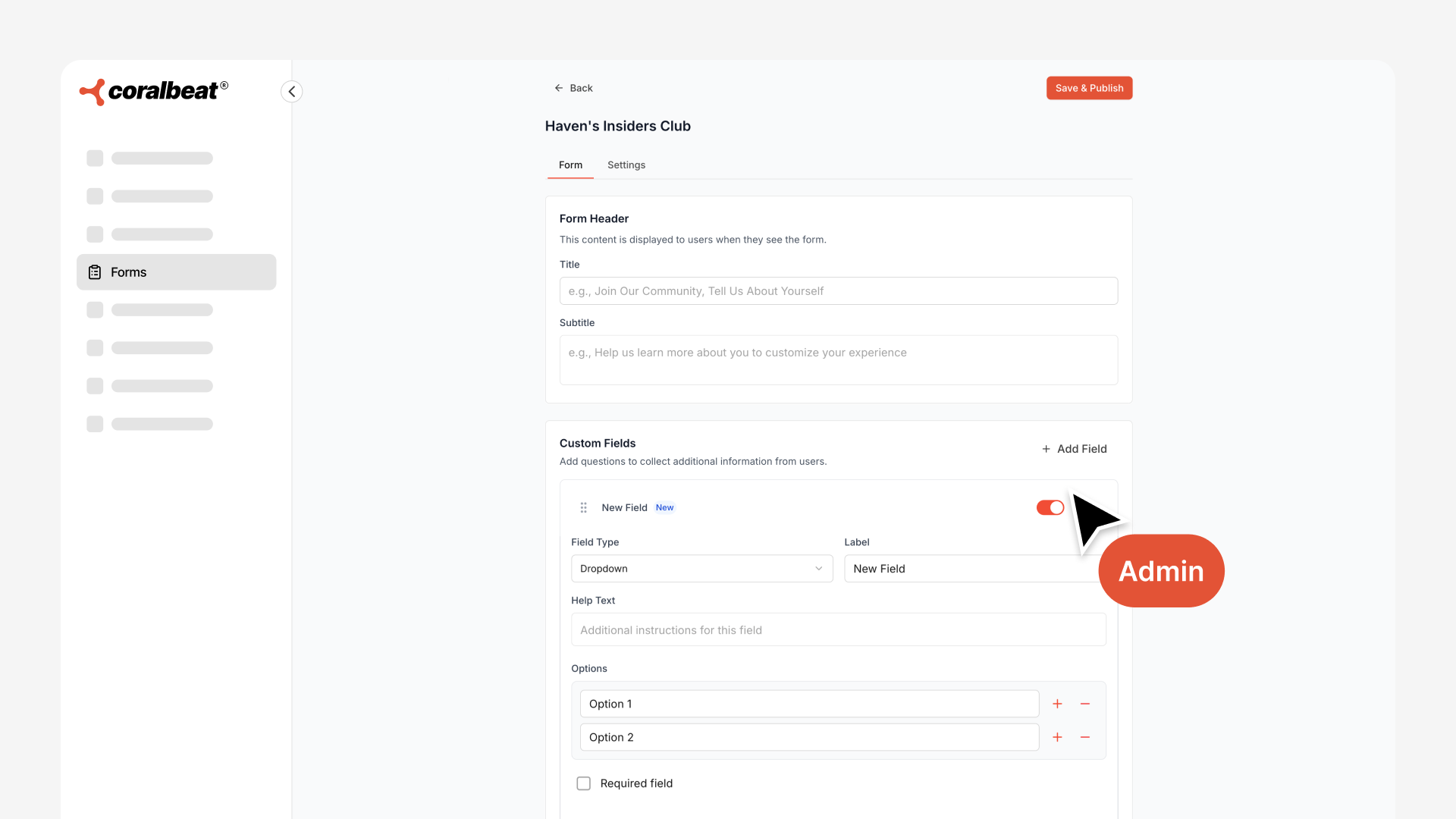Click Save & Publish button
1456x819 pixels.
(1089, 88)
